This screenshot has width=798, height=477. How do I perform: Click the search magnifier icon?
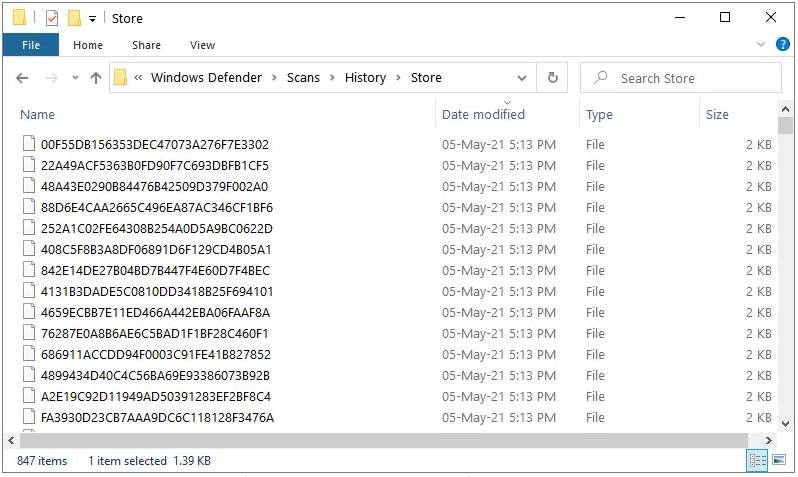[x=601, y=77]
